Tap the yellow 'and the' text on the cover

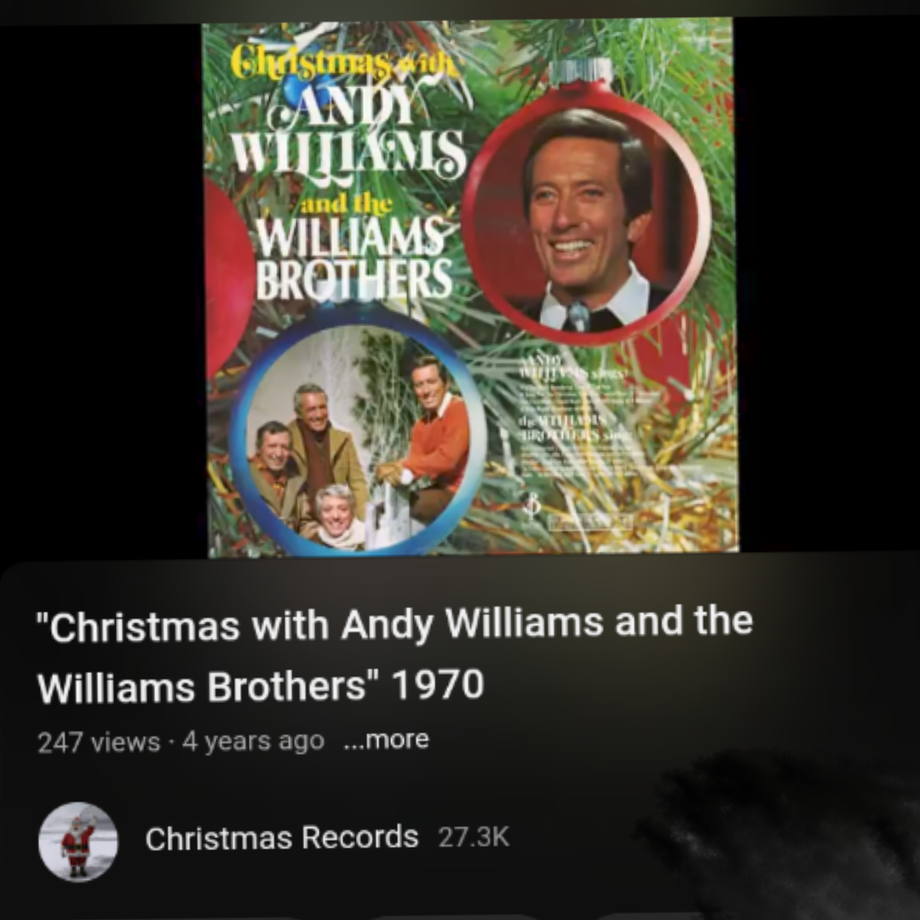[x=346, y=204]
